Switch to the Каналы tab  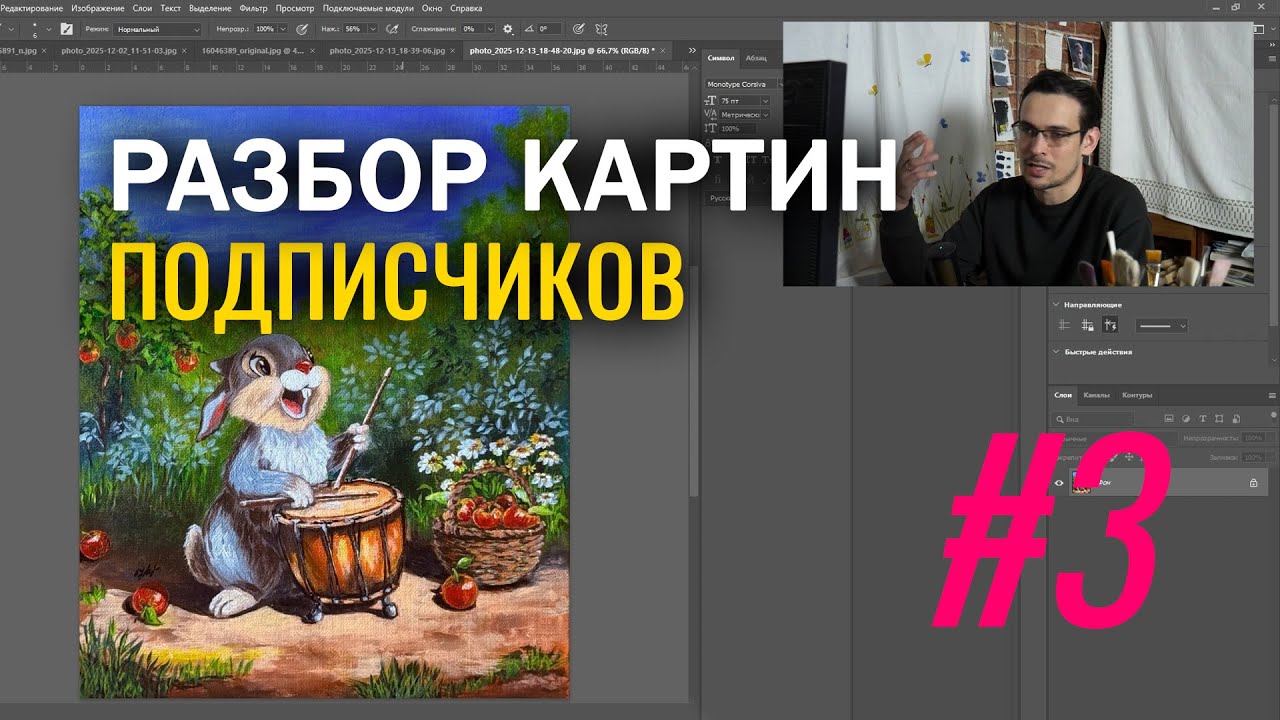pyautogui.click(x=1097, y=395)
